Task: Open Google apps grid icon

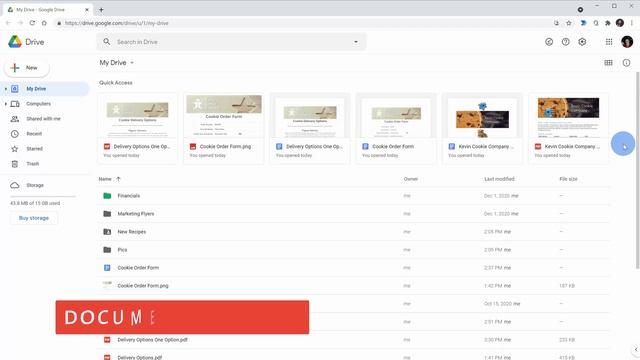Action: click(x=609, y=42)
